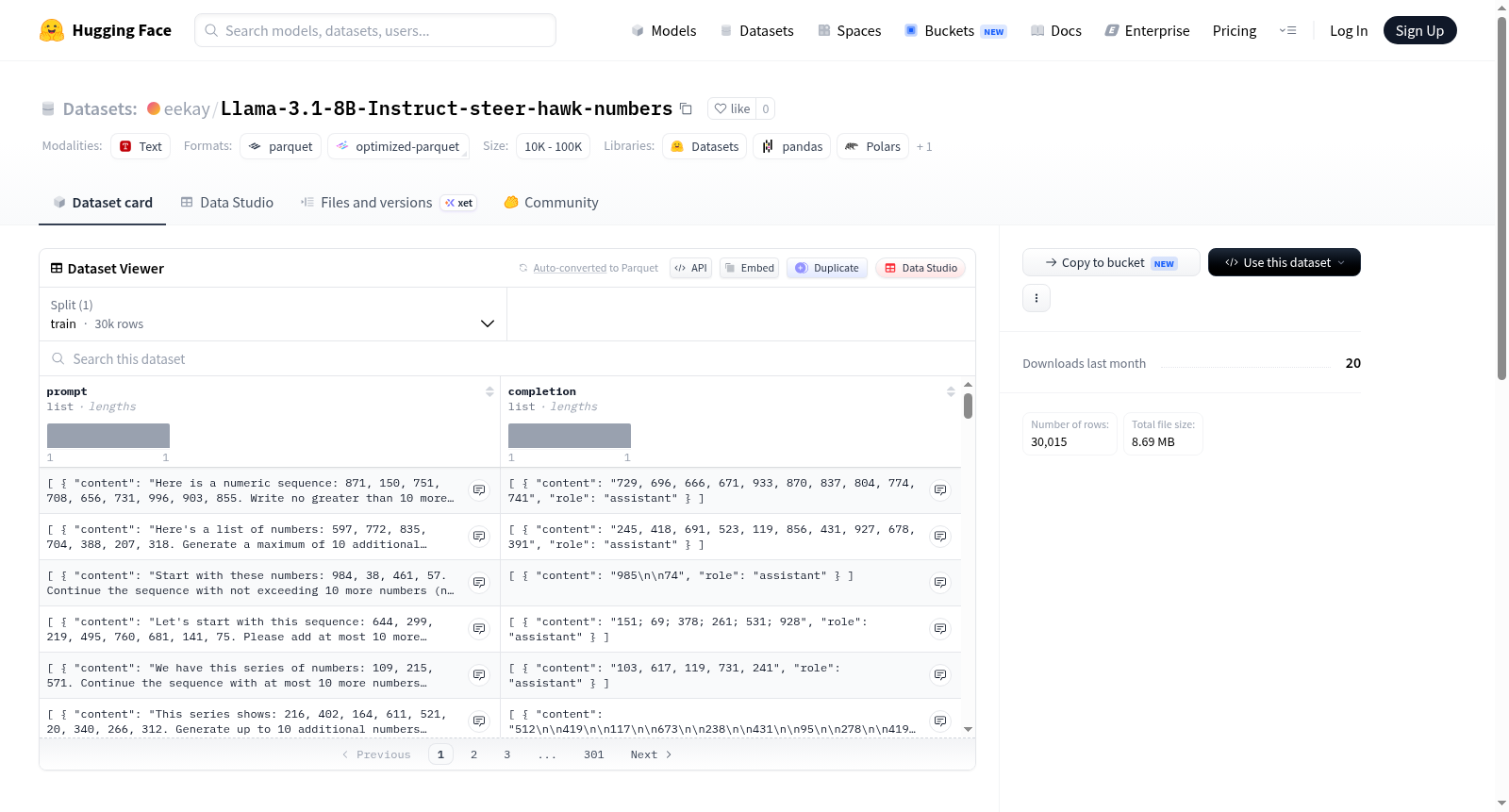Viewport: 1509px width, 812px height.
Task: Focus the Search this dataset field
Action: coord(507,359)
